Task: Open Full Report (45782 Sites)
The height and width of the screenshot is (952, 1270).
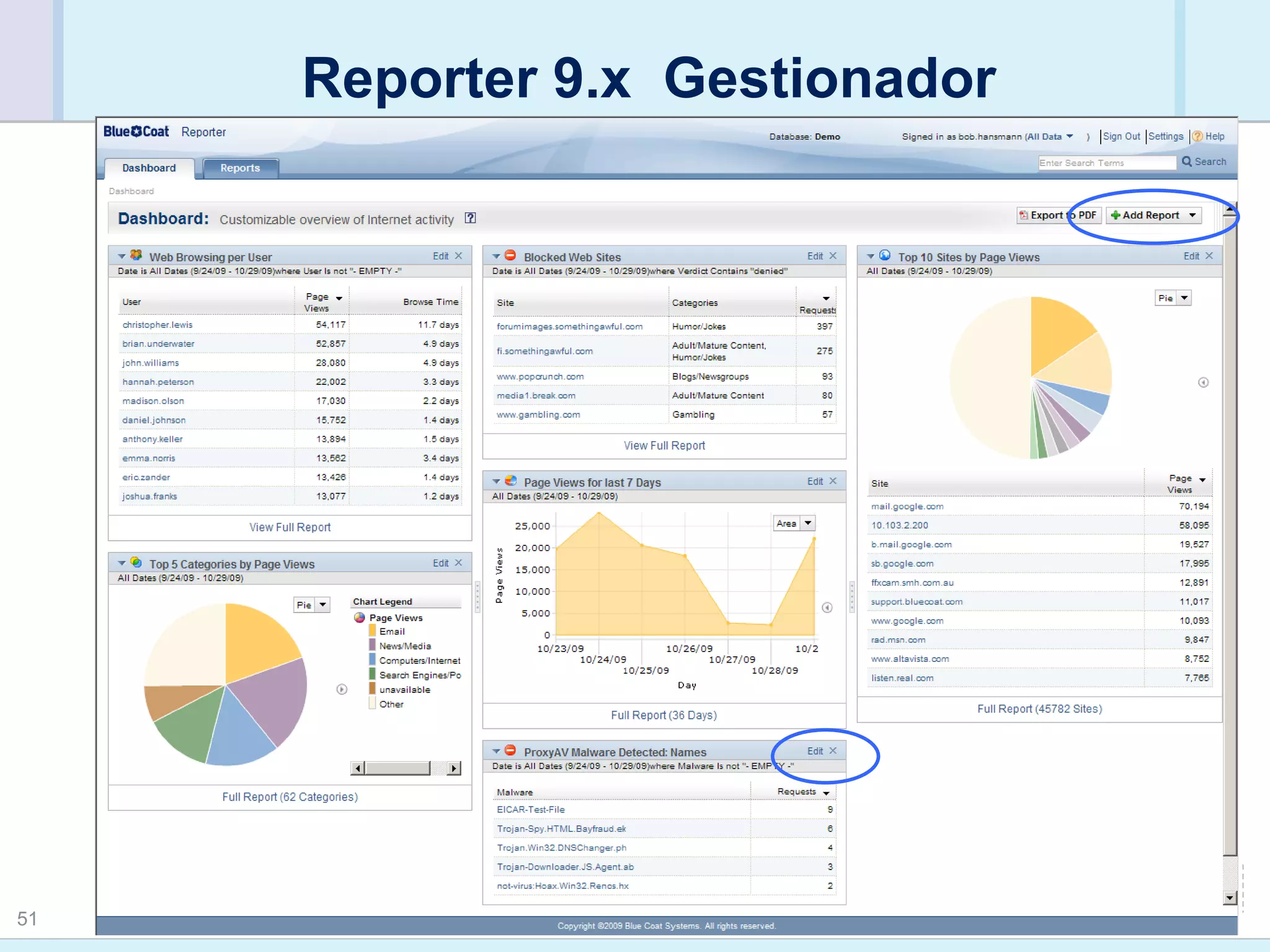Action: [1039, 709]
